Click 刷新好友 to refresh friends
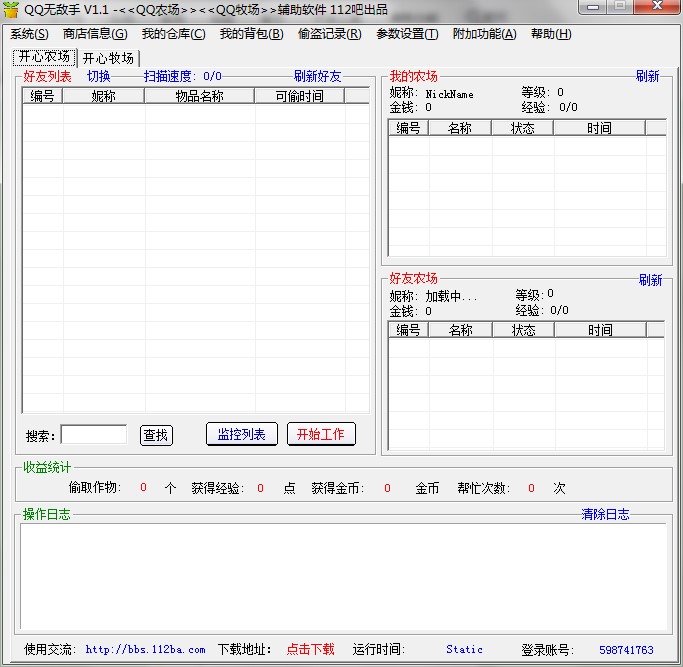 [317, 76]
